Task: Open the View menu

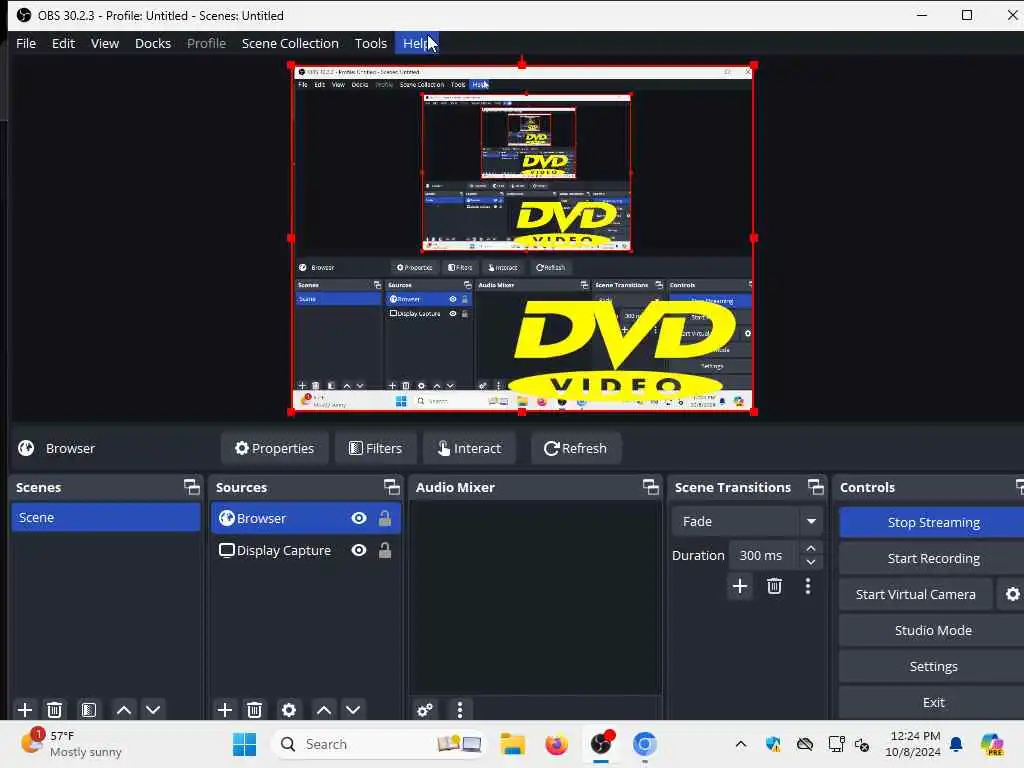Action: pos(104,43)
